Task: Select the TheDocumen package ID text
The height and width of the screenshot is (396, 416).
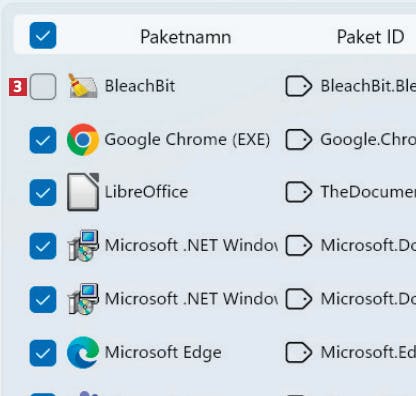Action: click(x=368, y=192)
